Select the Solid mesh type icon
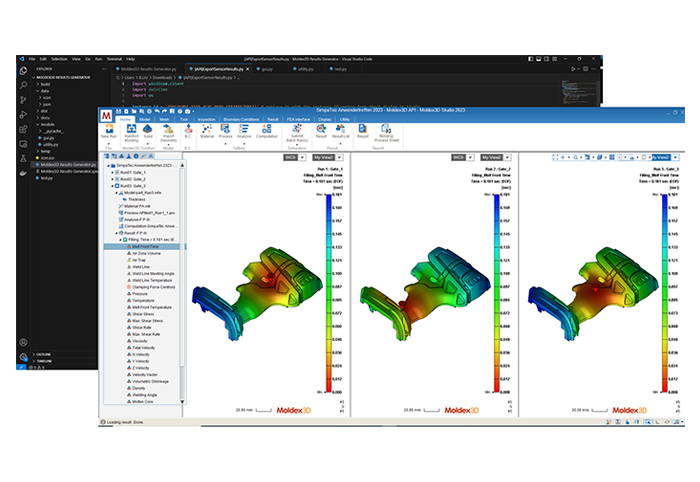The image size is (700, 482). pos(148,131)
